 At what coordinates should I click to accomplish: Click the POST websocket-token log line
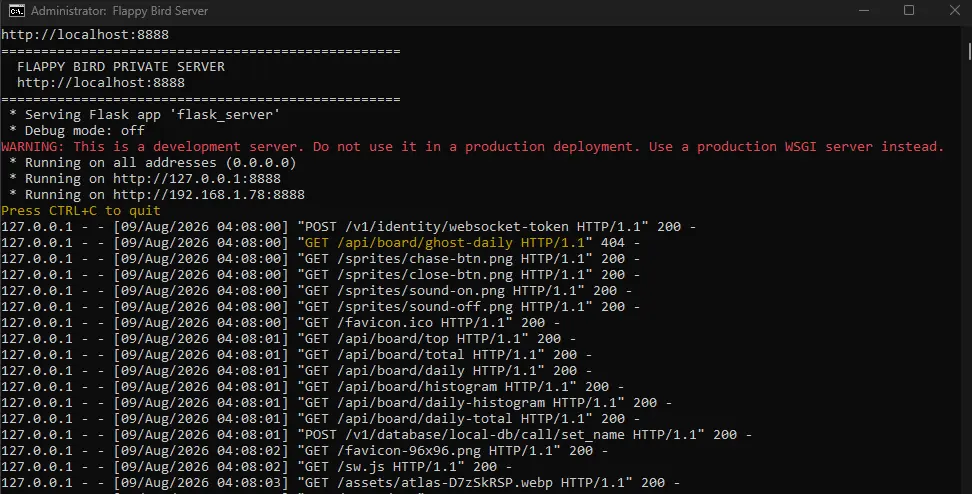click(x=348, y=227)
